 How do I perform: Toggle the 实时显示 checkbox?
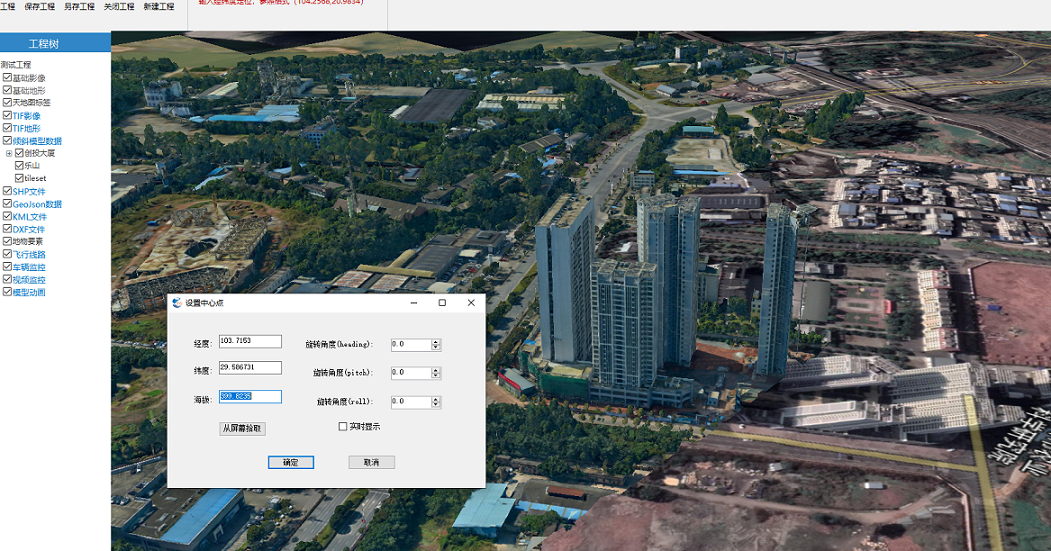[343, 427]
